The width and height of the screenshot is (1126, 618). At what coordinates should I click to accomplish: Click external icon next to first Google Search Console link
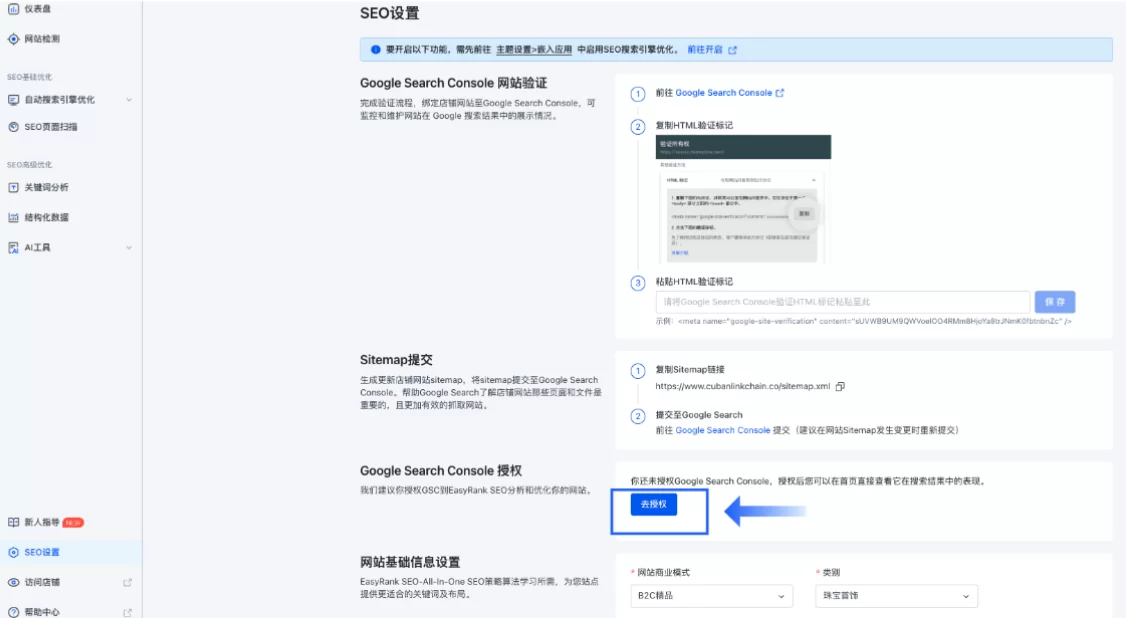coord(780,93)
